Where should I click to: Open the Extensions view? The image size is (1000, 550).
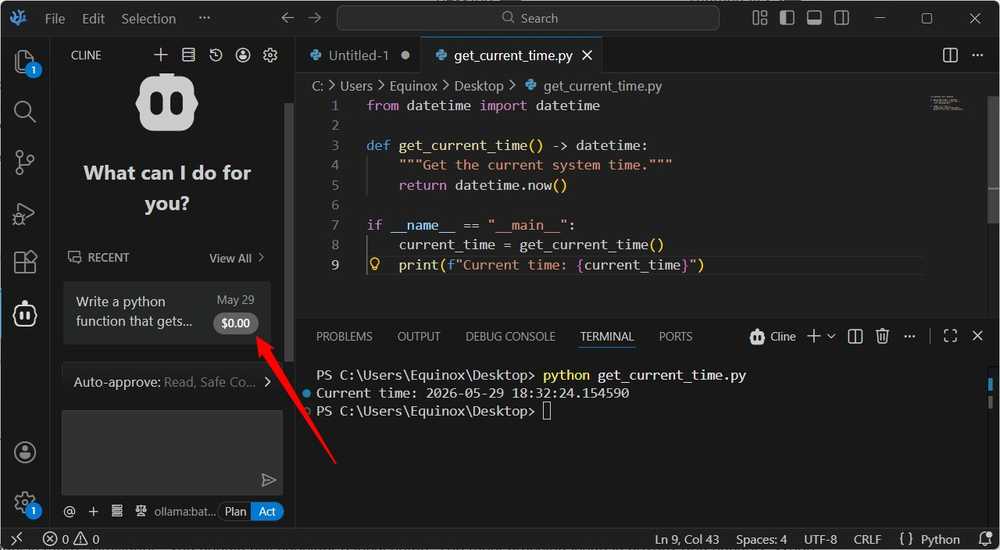point(25,262)
